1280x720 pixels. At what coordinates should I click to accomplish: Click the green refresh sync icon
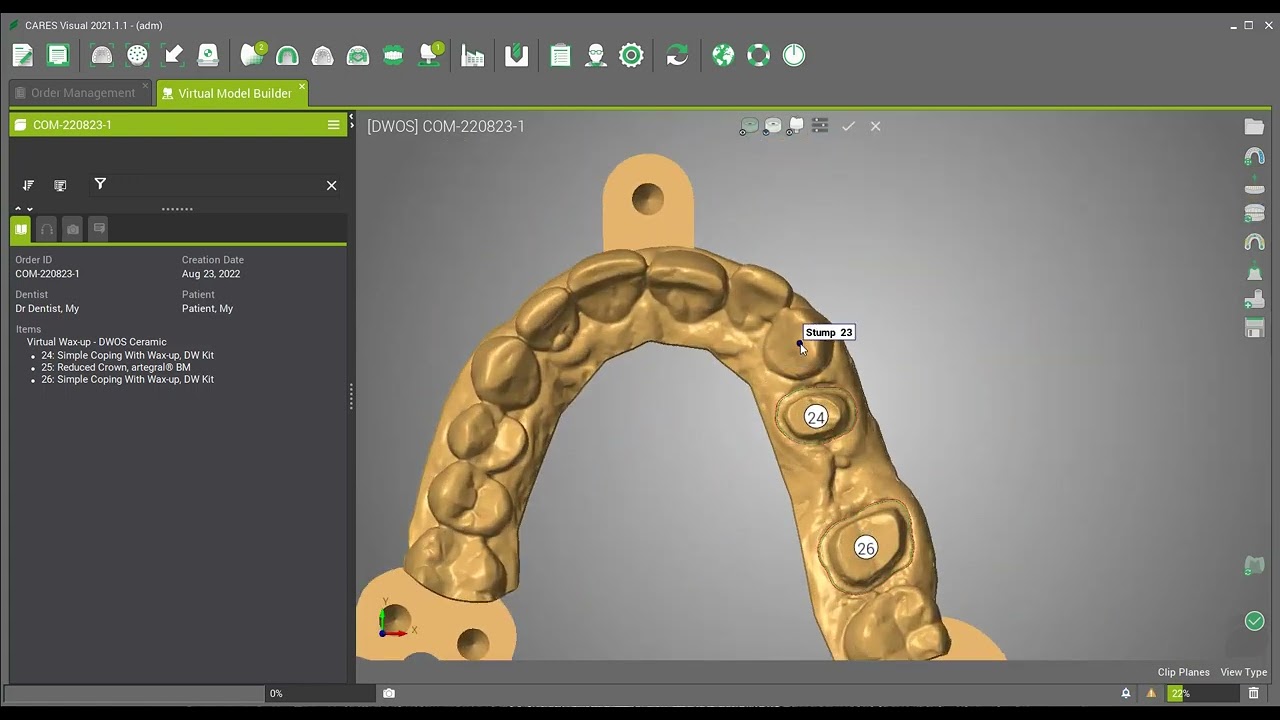click(x=677, y=55)
